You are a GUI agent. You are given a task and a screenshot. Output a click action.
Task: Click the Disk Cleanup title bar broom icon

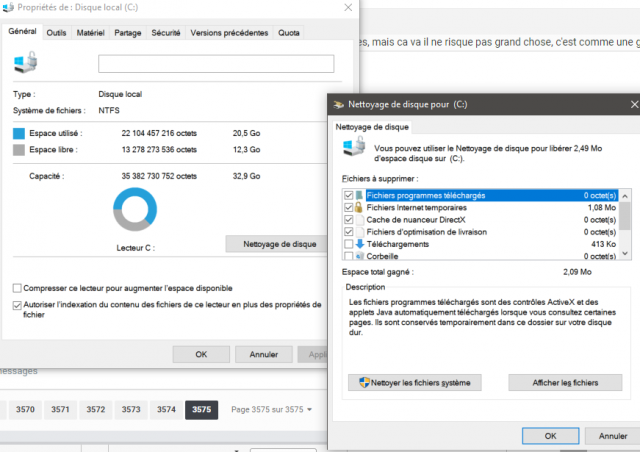(339, 105)
